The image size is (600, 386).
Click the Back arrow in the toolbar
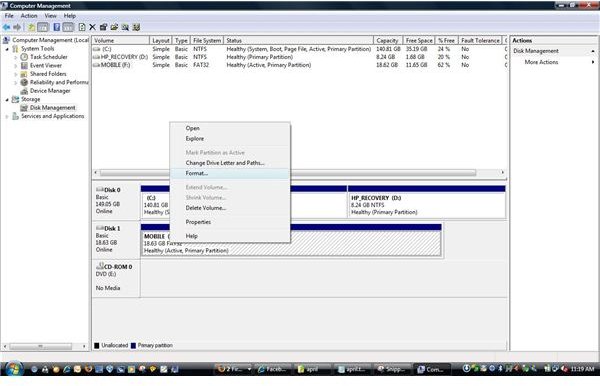6,27
